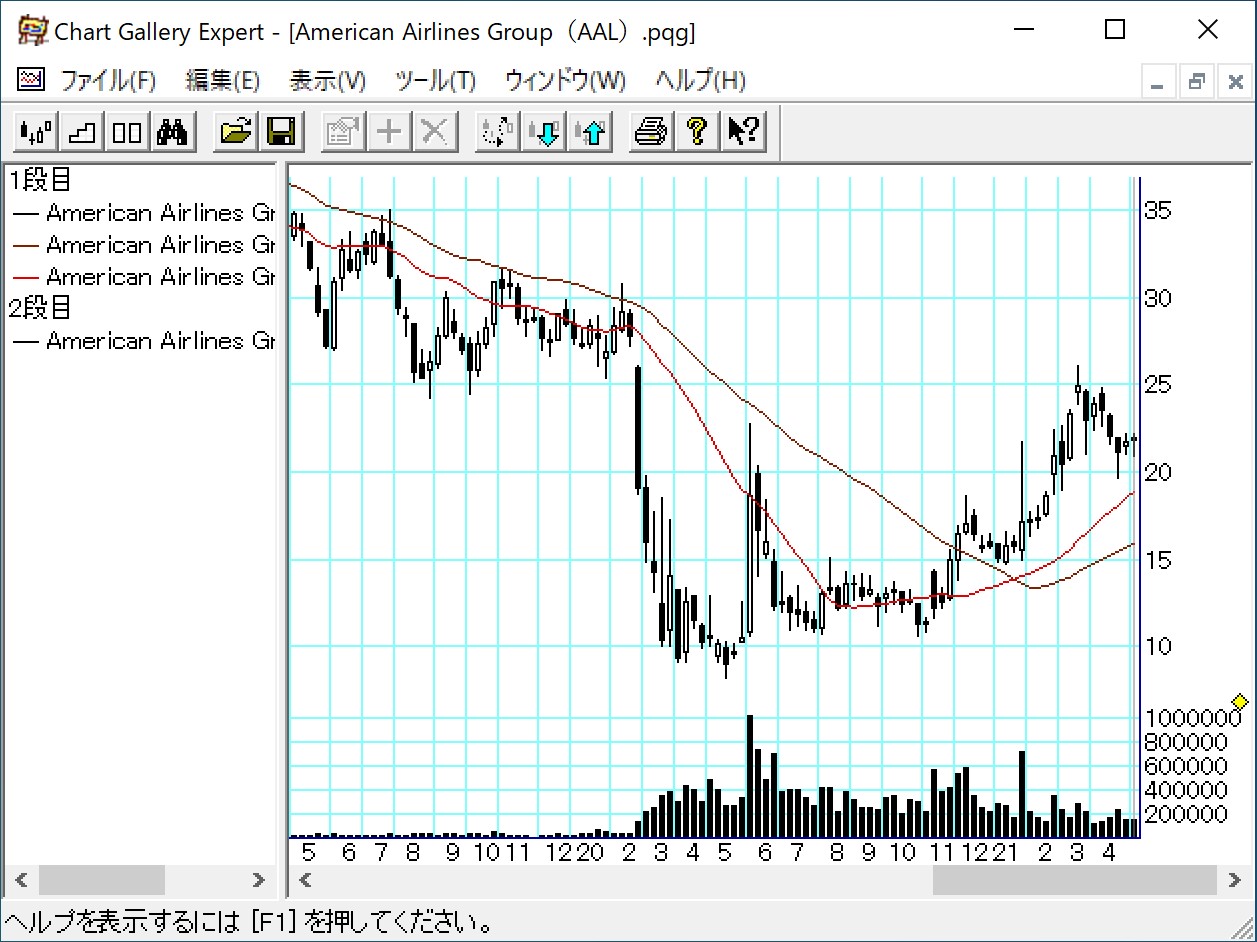Click the blue down arrow icon
Screen dimensions: 1257x942
pyautogui.click(x=547, y=132)
